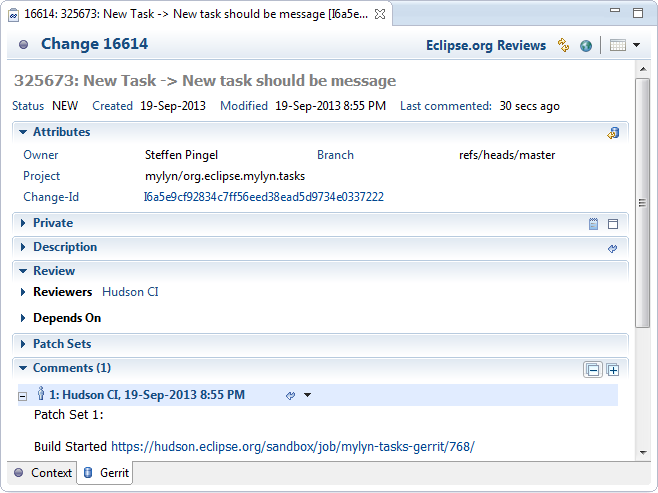Screen dimensions: 658x493
Task: Open the toolbar view menu dropdown arrow
Action: coord(636,45)
